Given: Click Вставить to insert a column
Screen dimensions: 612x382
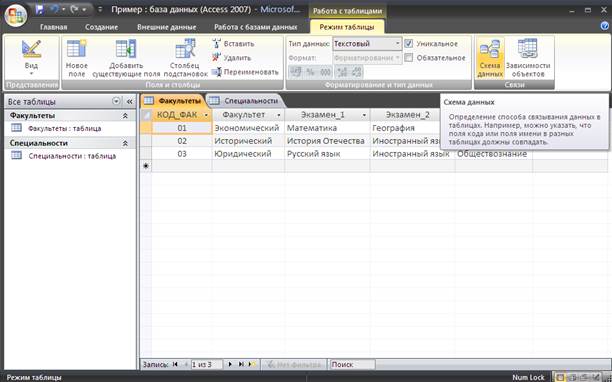Looking at the screenshot, I should click(x=233, y=44).
